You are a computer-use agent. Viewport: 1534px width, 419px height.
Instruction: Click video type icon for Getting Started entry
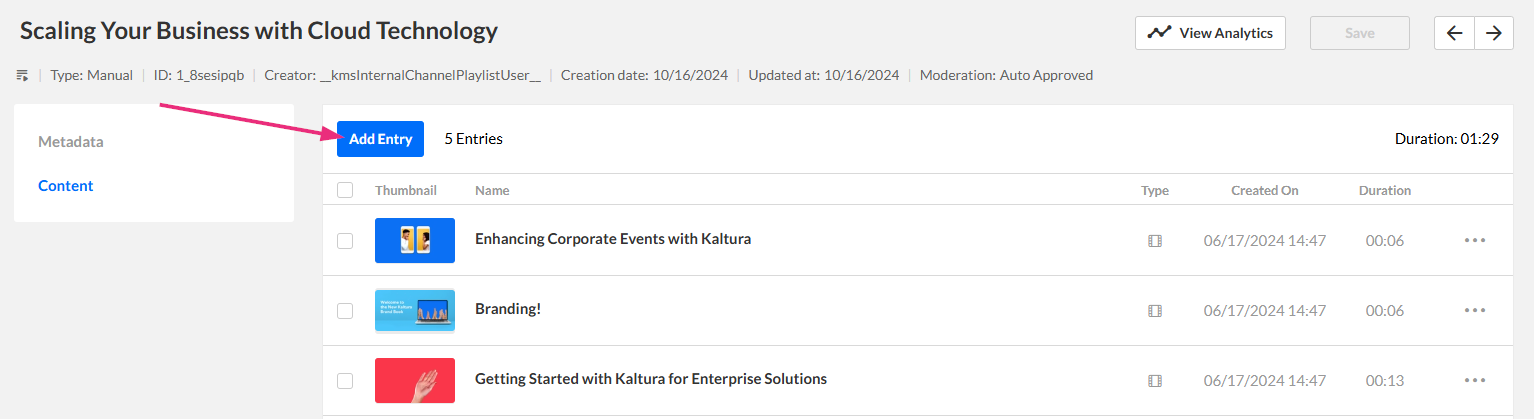[x=1155, y=381]
